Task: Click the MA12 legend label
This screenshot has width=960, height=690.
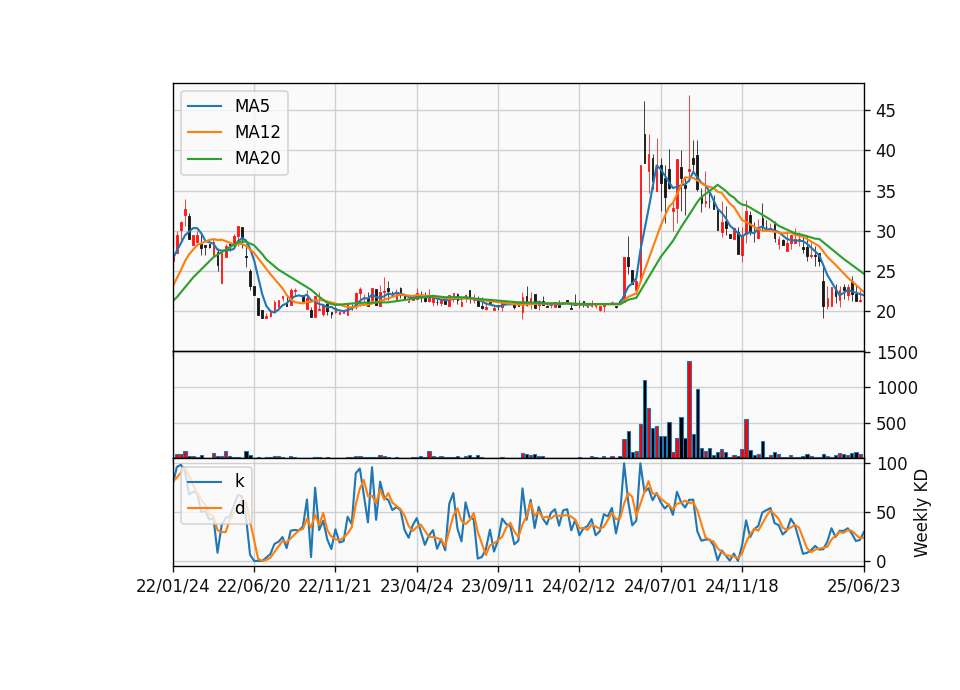Action: click(257, 132)
